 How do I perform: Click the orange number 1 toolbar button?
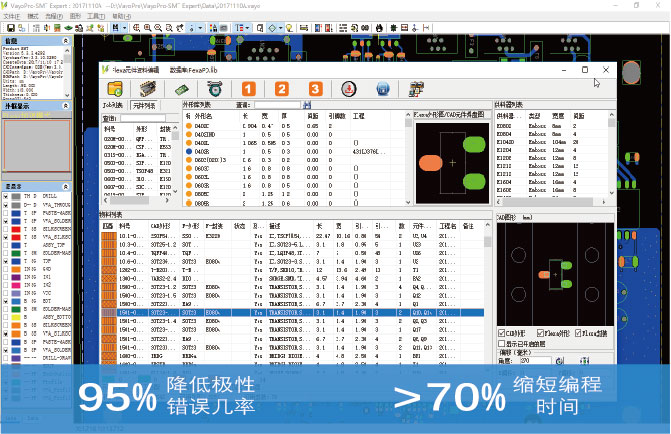250,89
